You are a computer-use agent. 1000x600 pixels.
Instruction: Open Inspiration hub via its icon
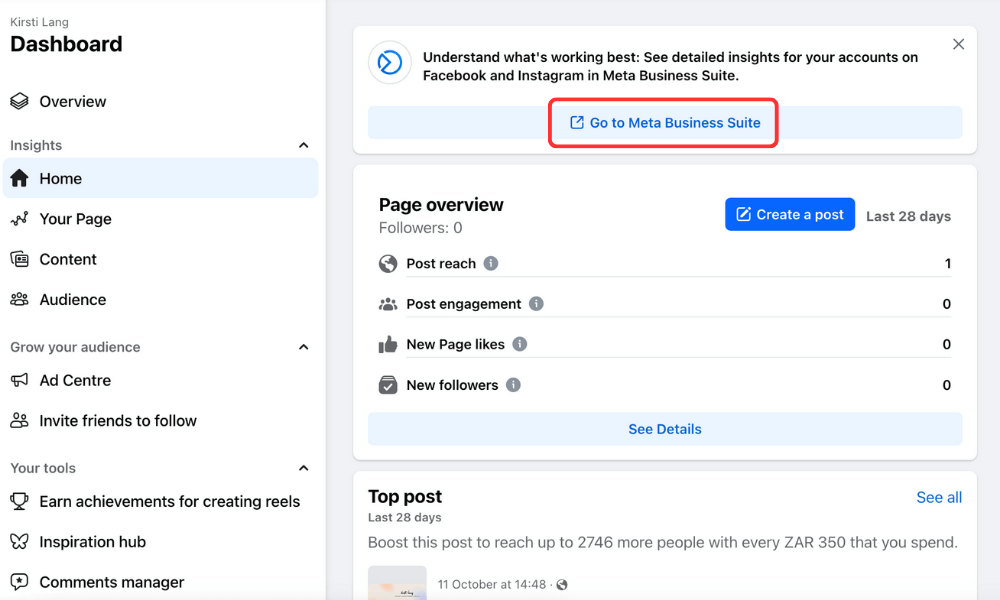click(x=19, y=541)
